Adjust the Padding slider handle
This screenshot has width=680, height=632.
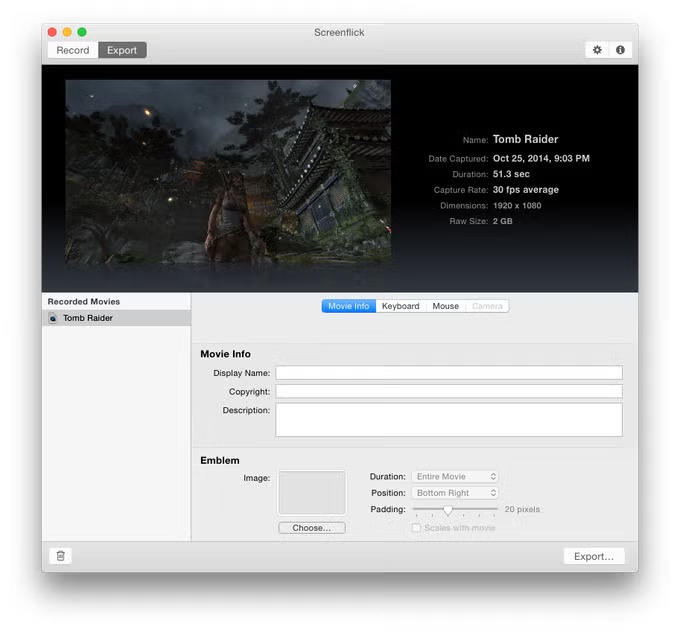tap(447, 510)
